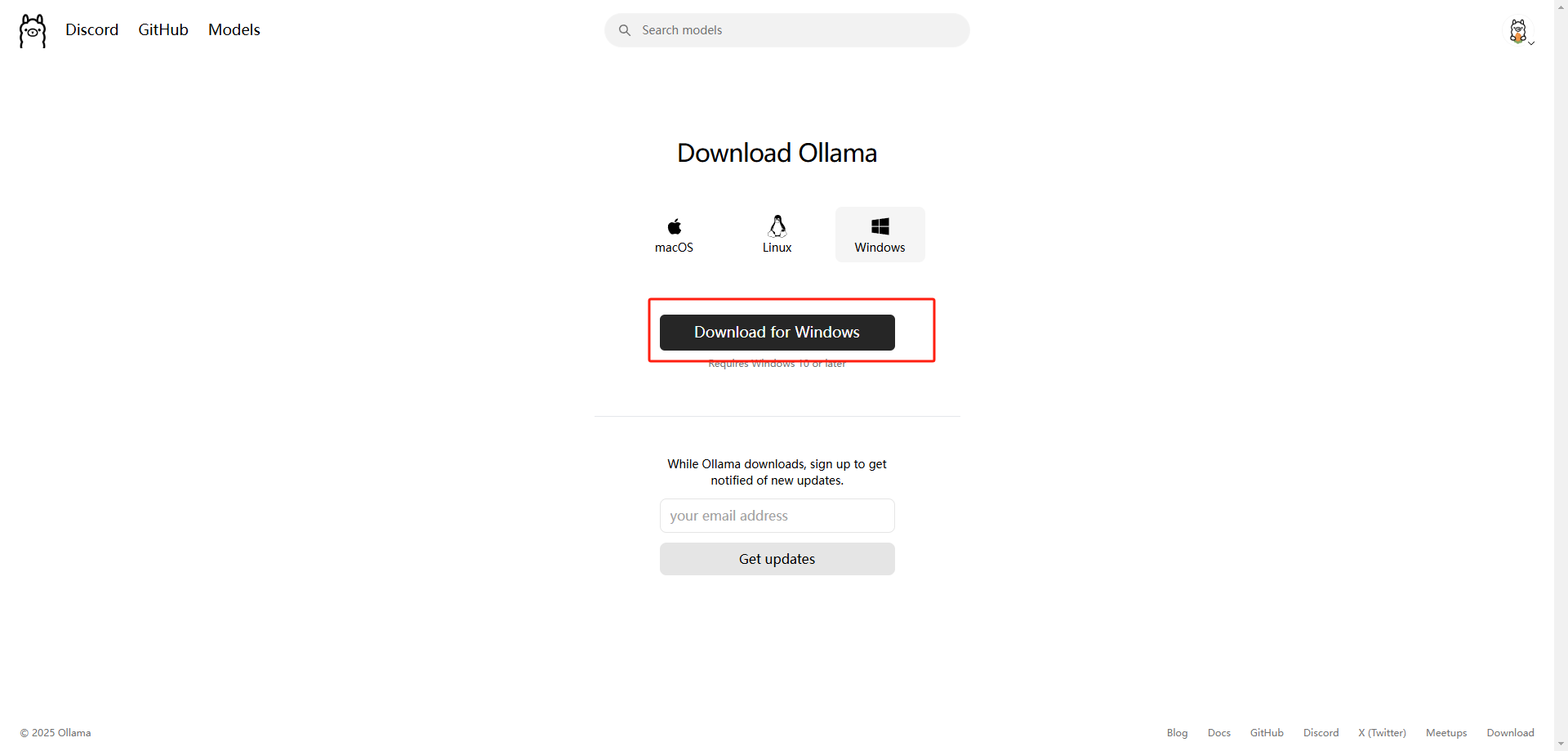Open the Meetups footer link

coord(1446,733)
